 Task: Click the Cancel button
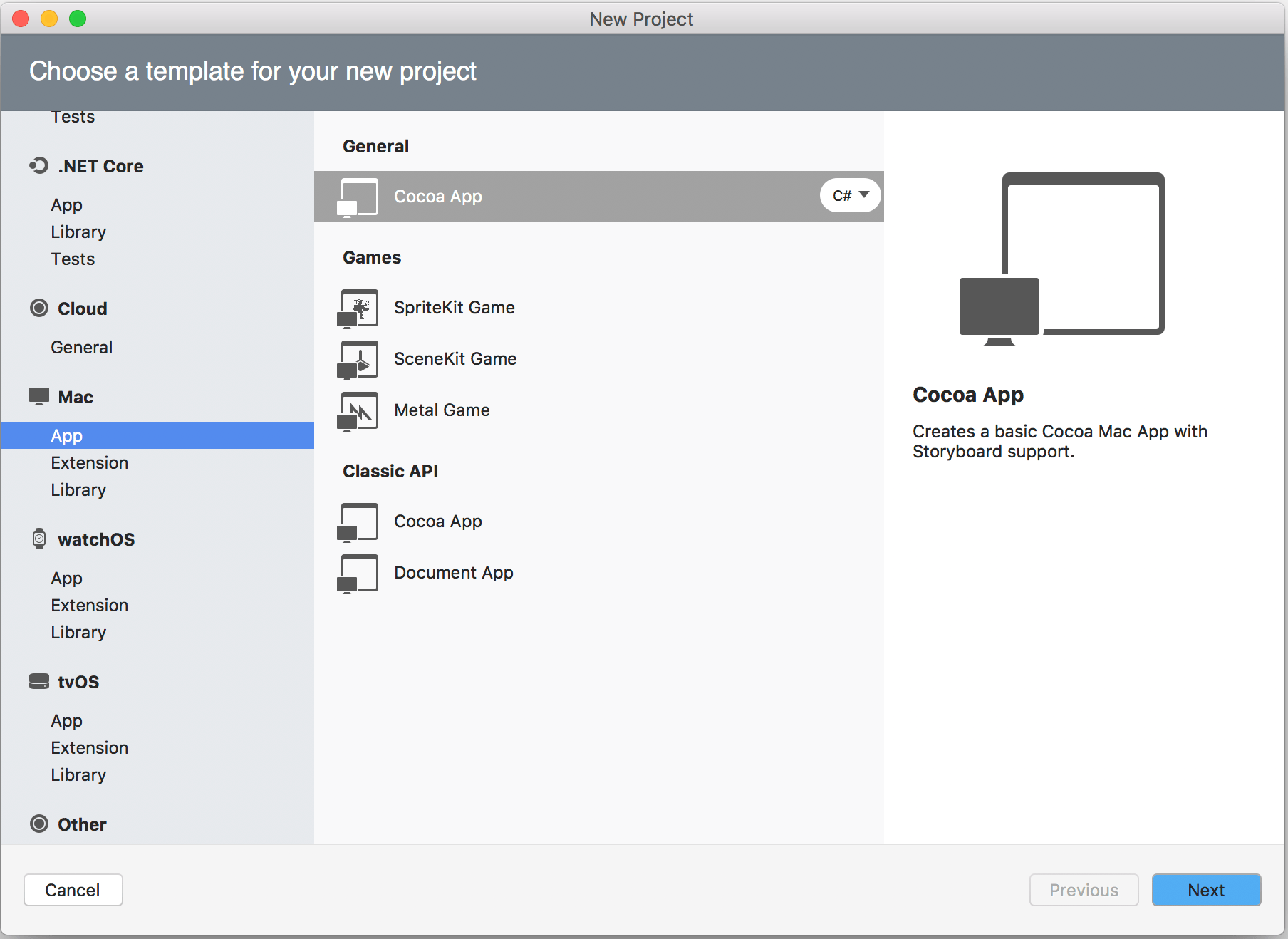(x=73, y=890)
